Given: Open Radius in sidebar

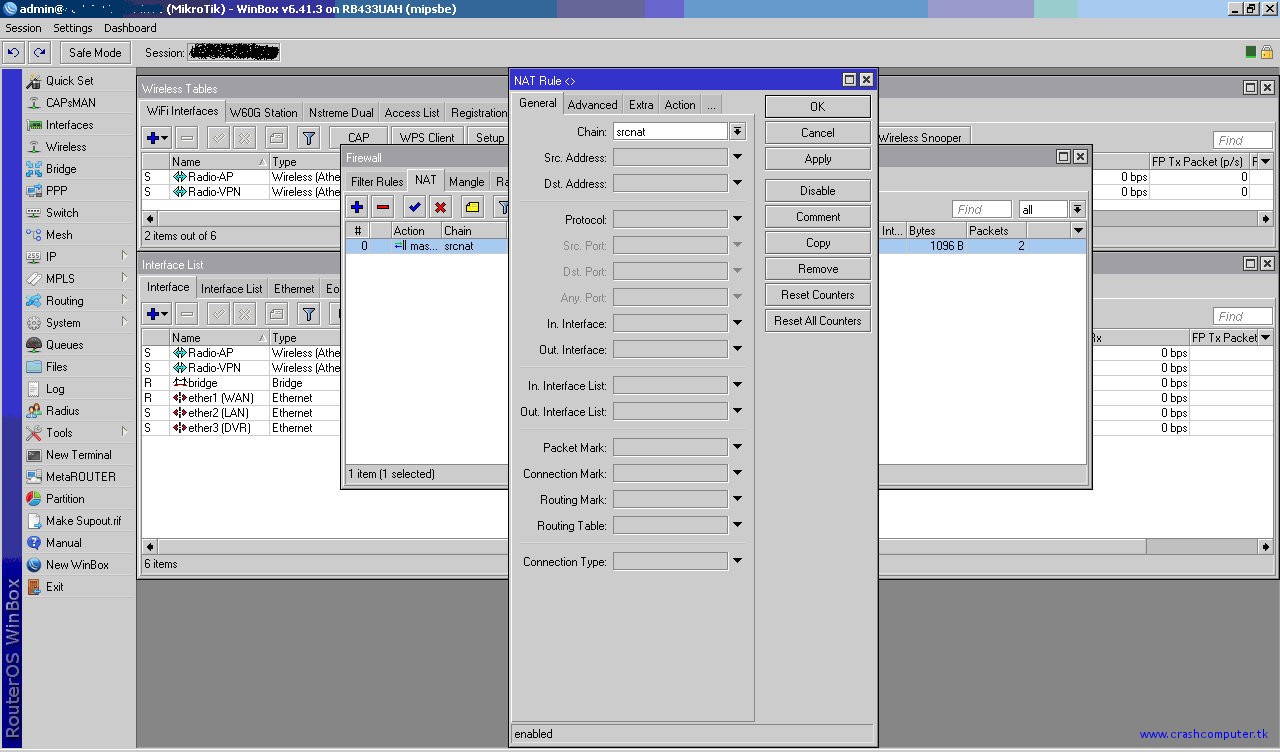Looking at the screenshot, I should point(62,411).
